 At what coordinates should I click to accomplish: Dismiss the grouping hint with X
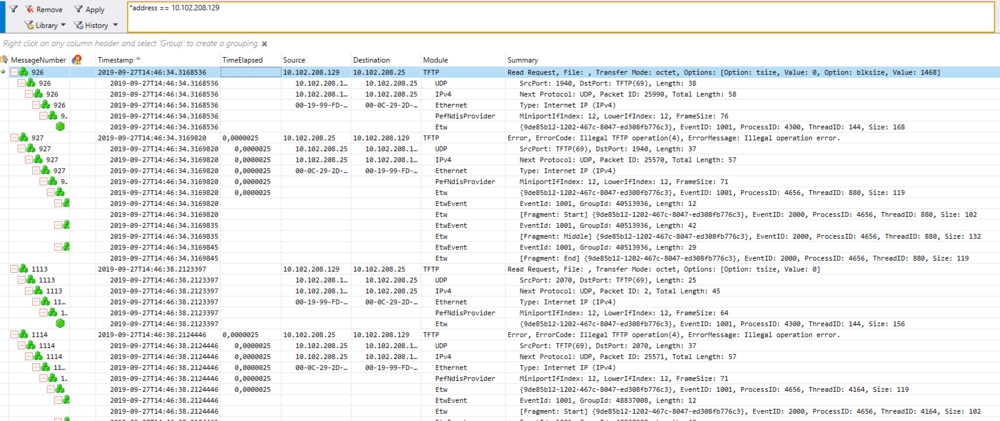(x=265, y=44)
